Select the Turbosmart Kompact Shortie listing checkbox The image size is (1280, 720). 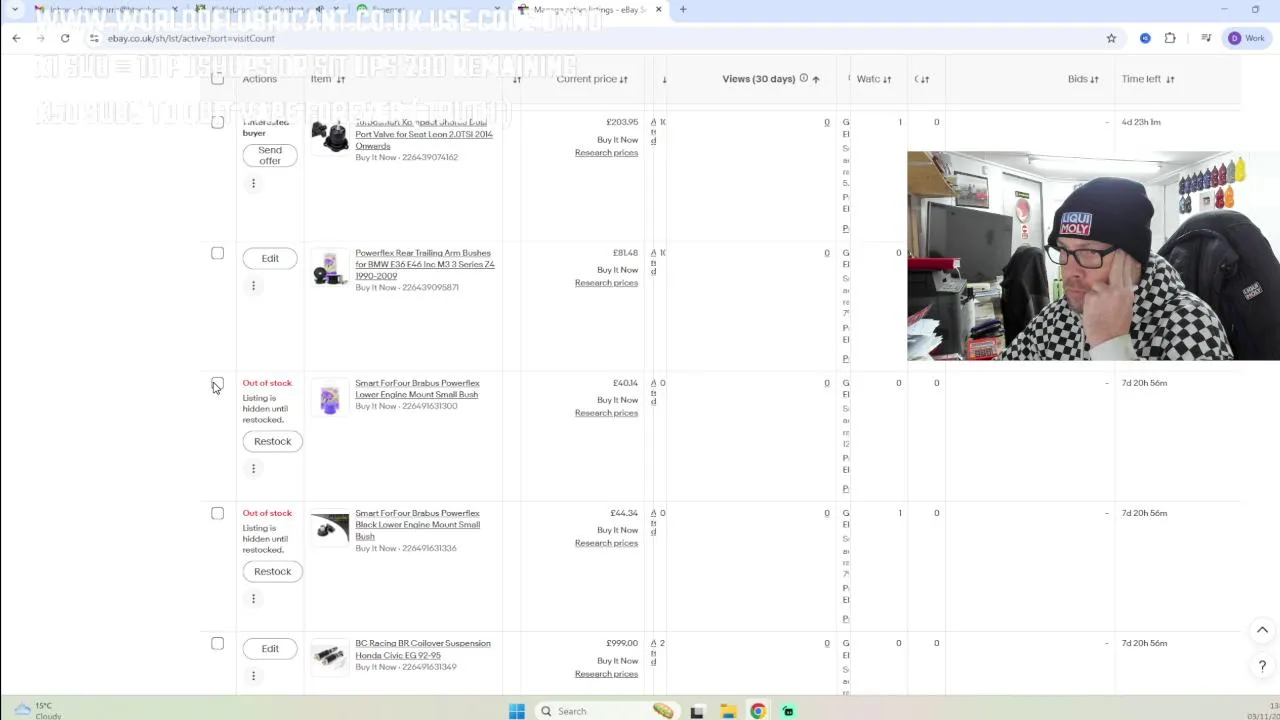pyautogui.click(x=217, y=122)
